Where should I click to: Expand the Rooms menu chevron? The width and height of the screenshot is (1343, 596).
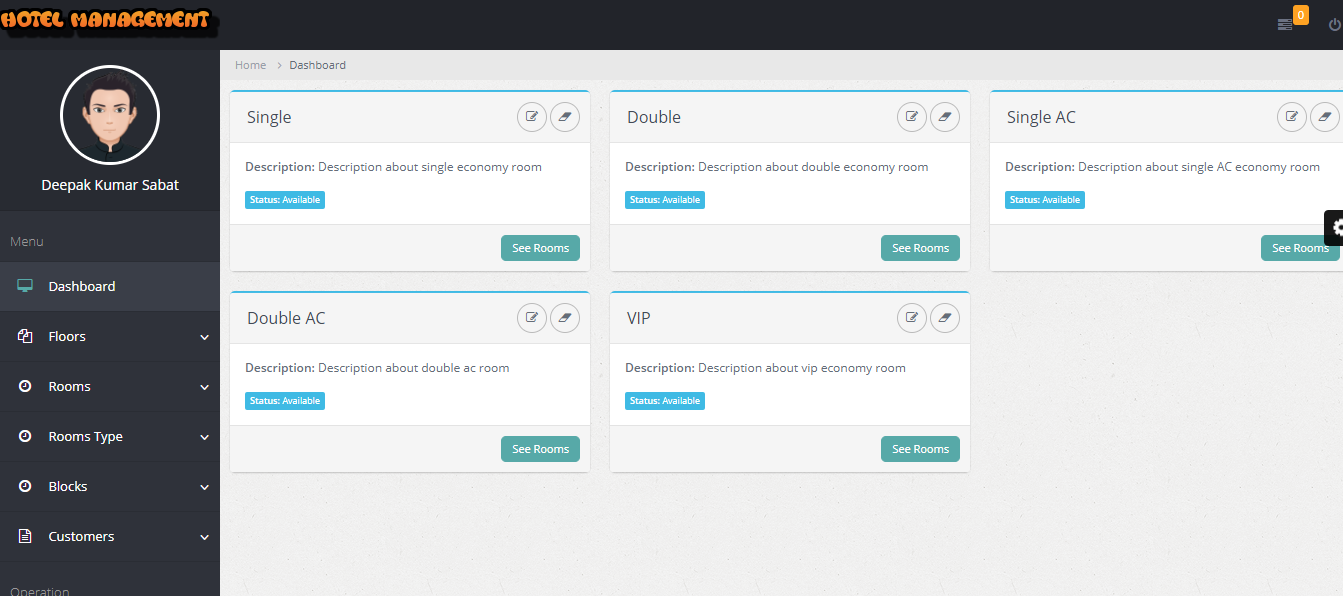[204, 387]
